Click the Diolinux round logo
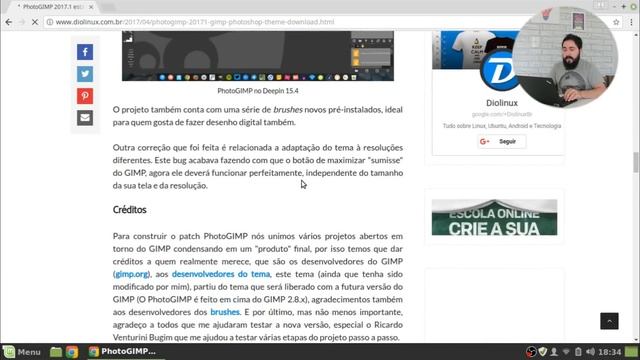 coord(499,71)
